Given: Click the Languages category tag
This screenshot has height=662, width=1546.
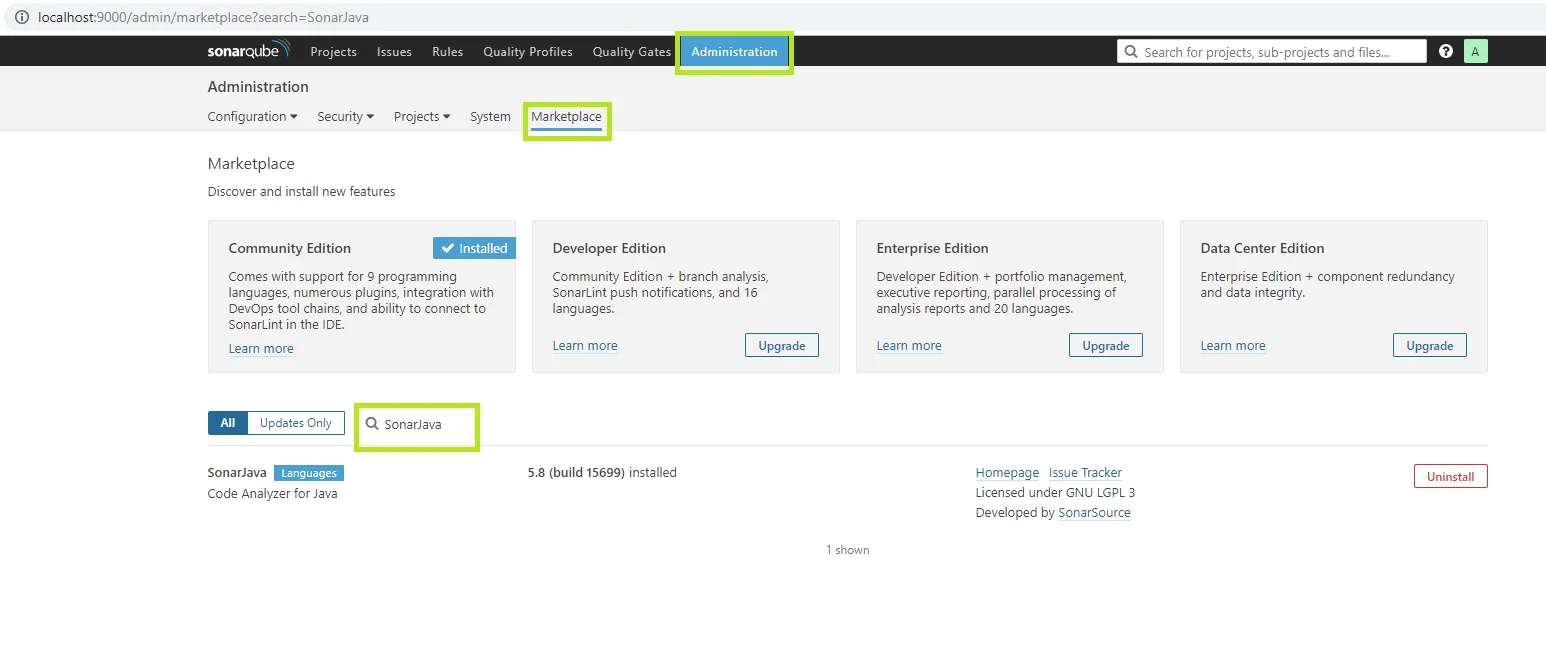Looking at the screenshot, I should [x=309, y=473].
